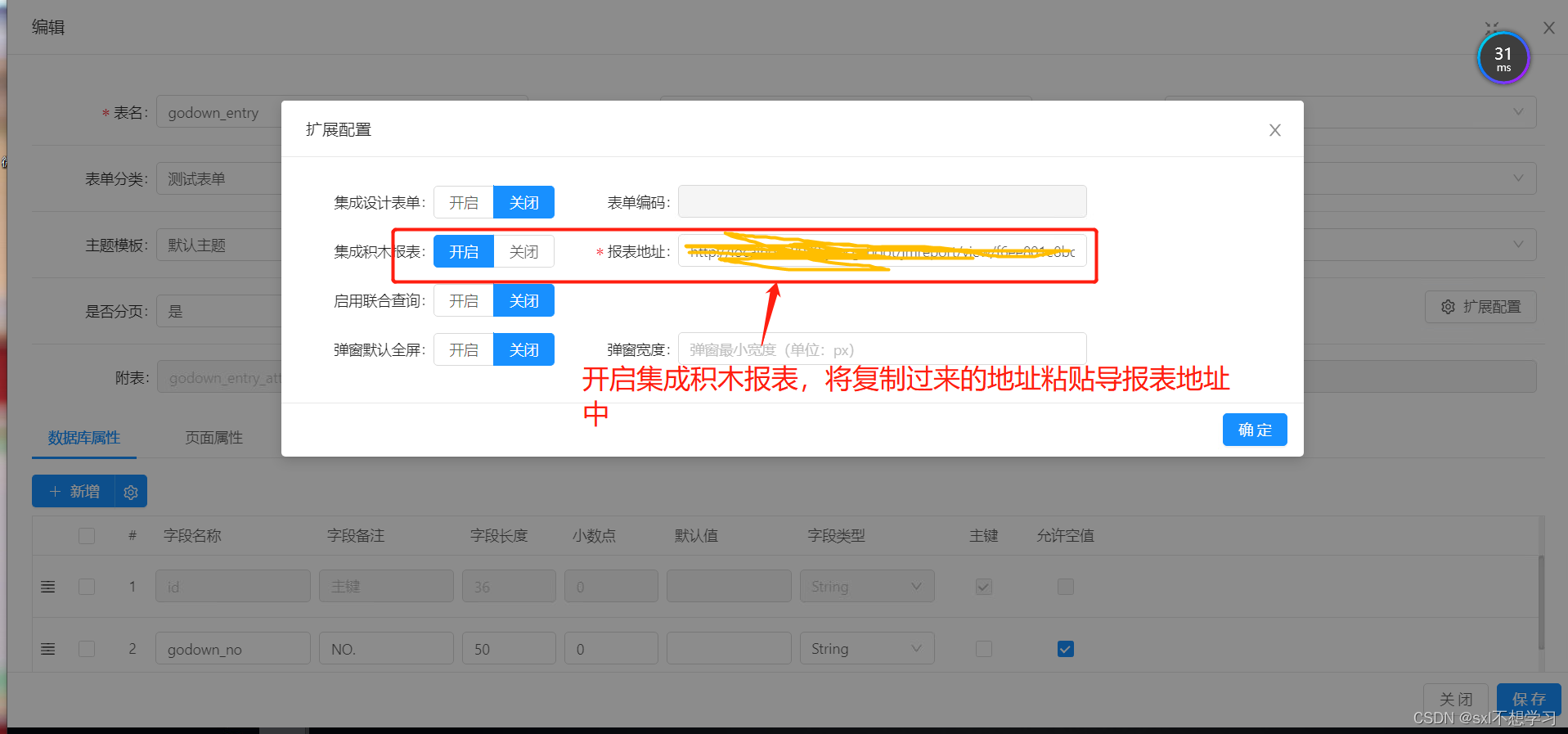Switch to 数据库属性 tab
1568x734 pixels.
click(x=84, y=438)
